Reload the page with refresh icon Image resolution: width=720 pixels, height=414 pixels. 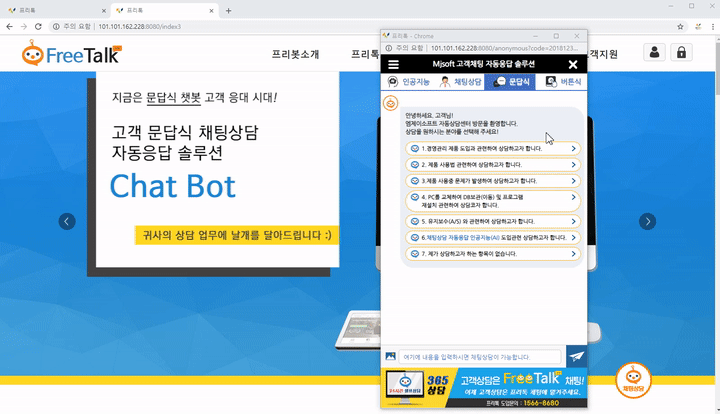[38, 27]
